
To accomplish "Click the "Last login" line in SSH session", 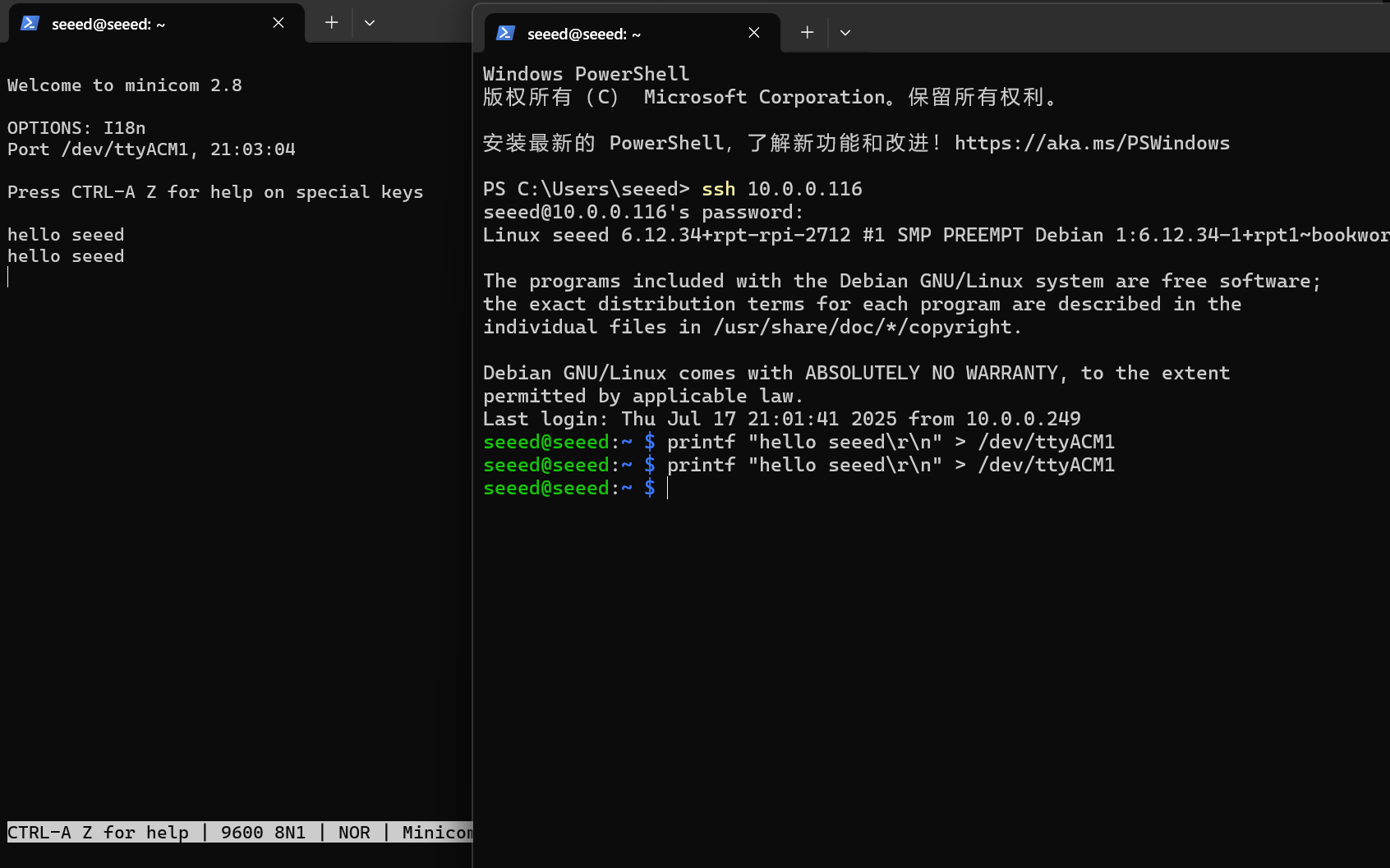I will 781,420.
